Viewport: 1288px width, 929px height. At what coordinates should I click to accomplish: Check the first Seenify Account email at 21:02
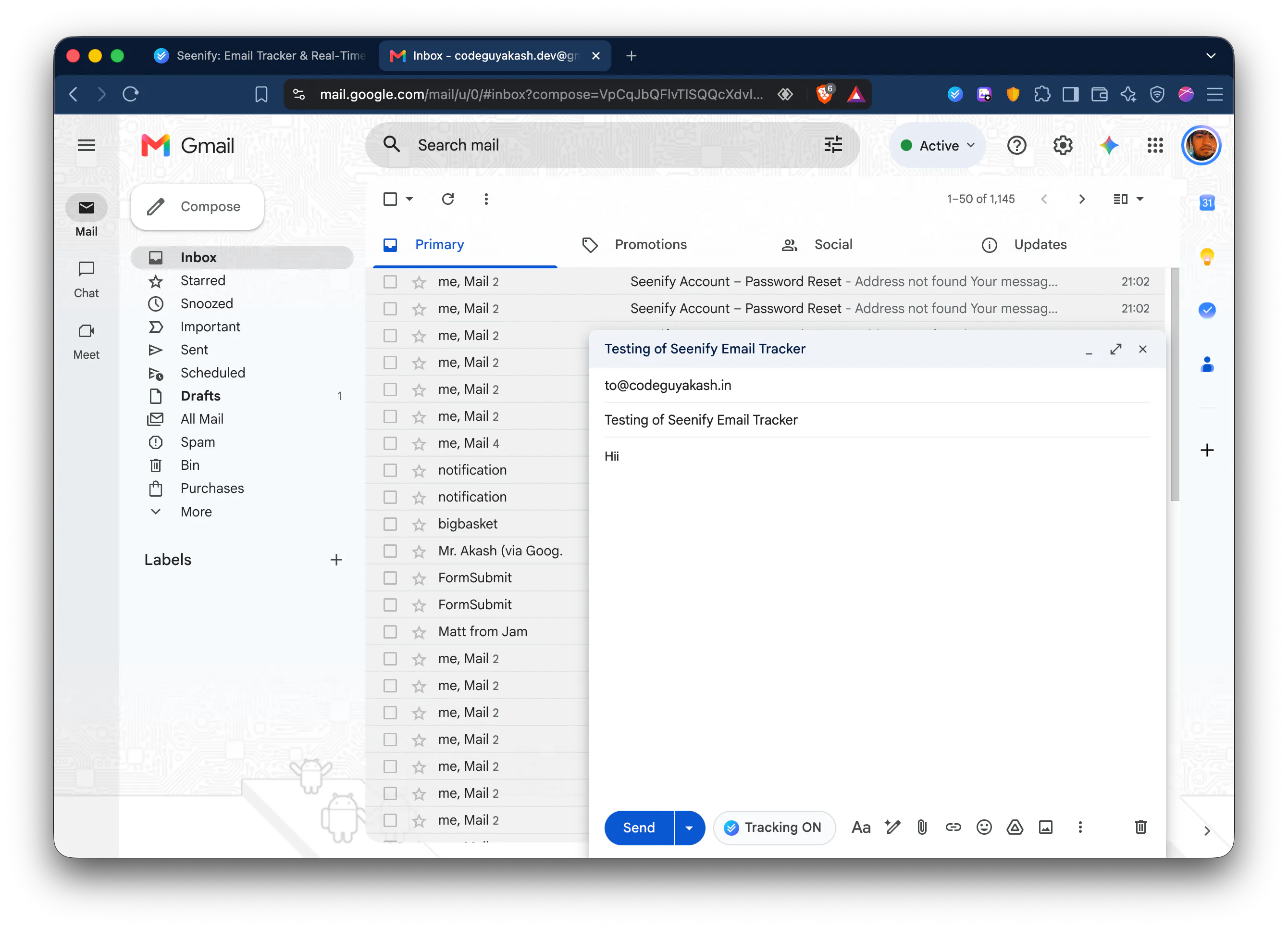tap(390, 281)
